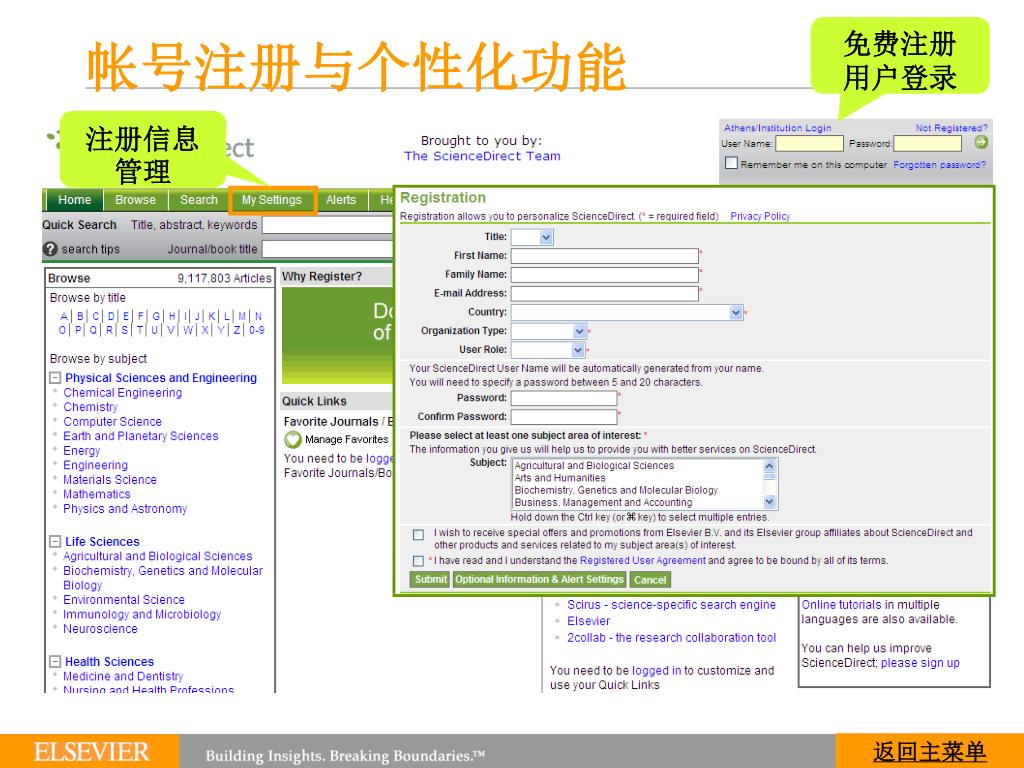Screen dimensions: 1024x768
Task: Click the Title, abstract, keywords search field
Action: click(327, 225)
